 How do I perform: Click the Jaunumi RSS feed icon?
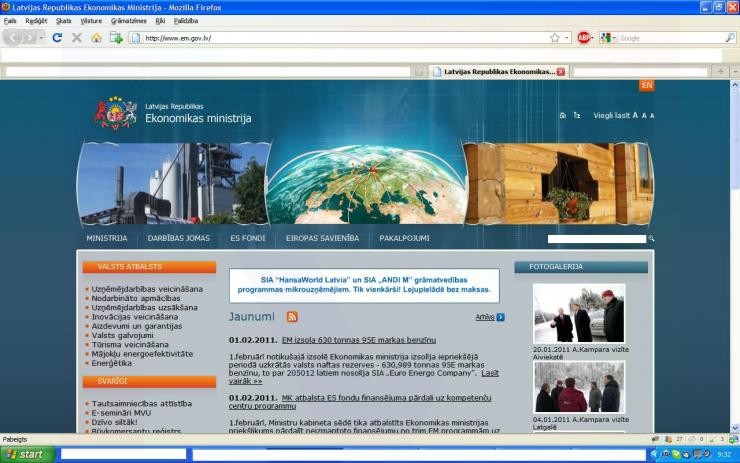(x=292, y=317)
